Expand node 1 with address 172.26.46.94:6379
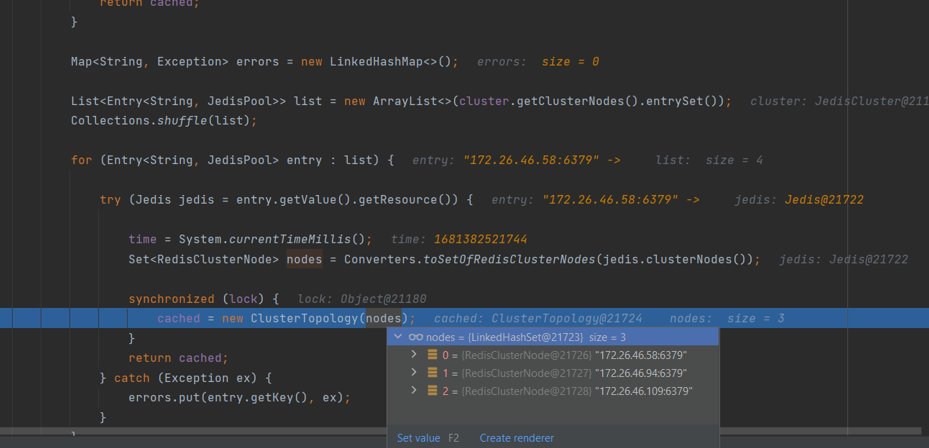 coord(414,373)
